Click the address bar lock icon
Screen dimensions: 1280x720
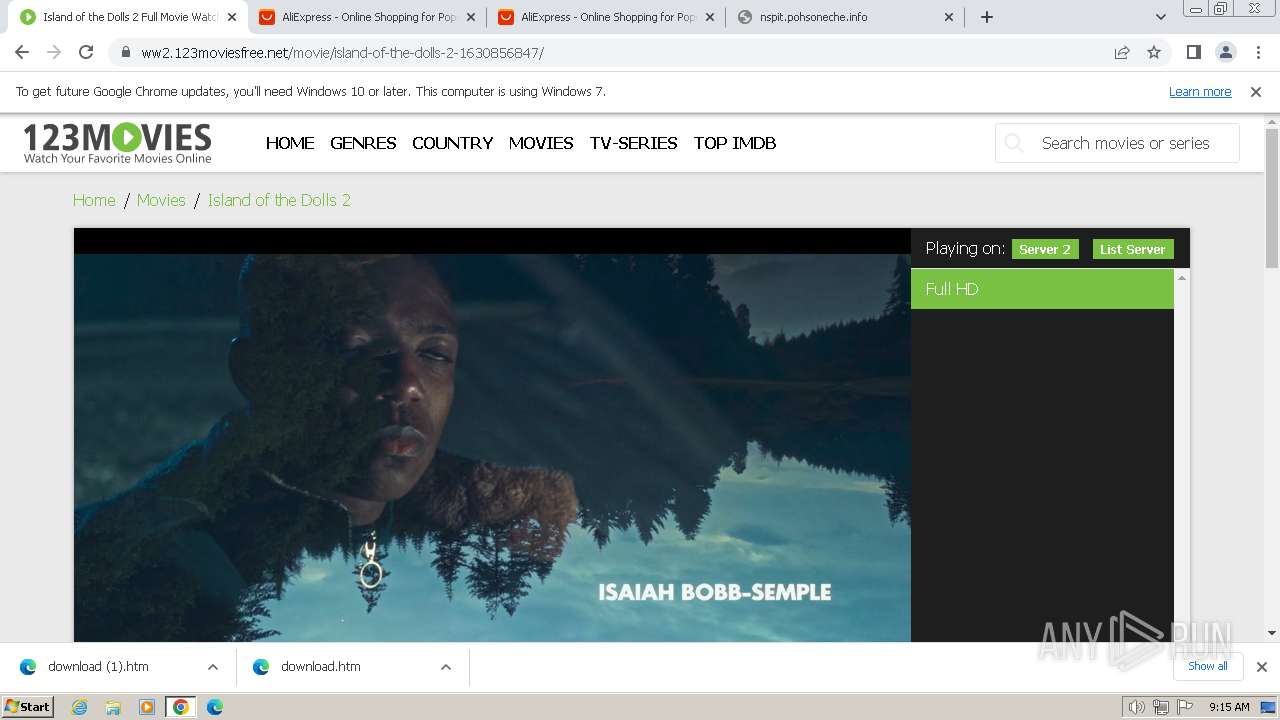[125, 53]
